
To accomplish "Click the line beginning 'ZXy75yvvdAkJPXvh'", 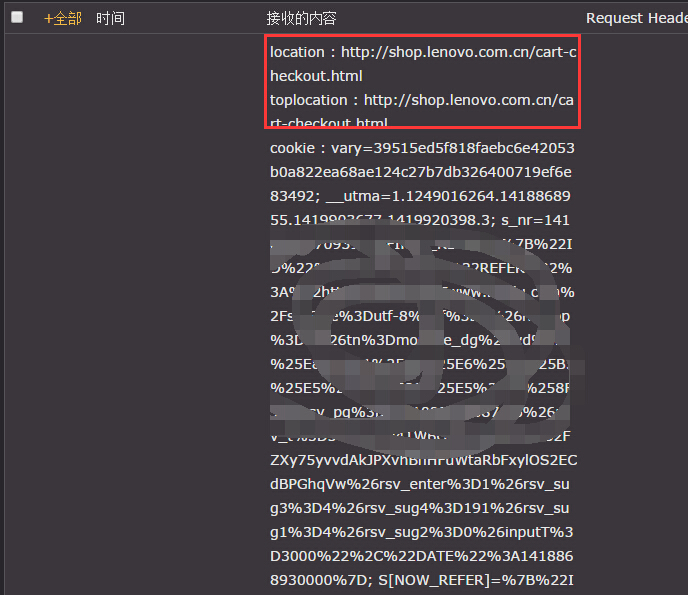I will (423, 460).
